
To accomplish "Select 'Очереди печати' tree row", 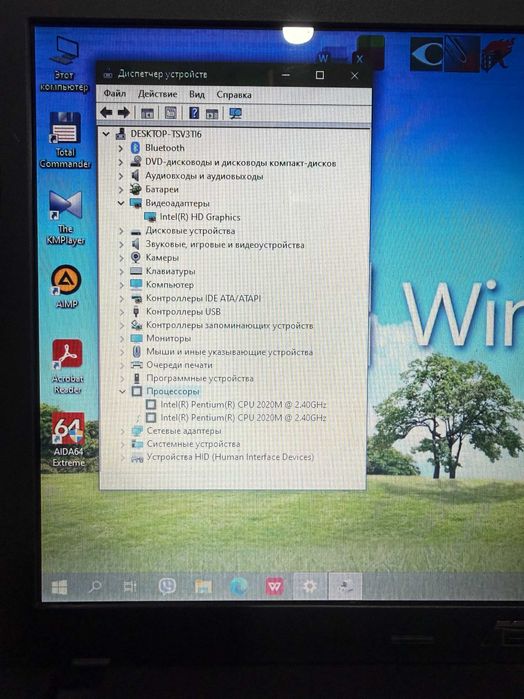I will [x=179, y=365].
